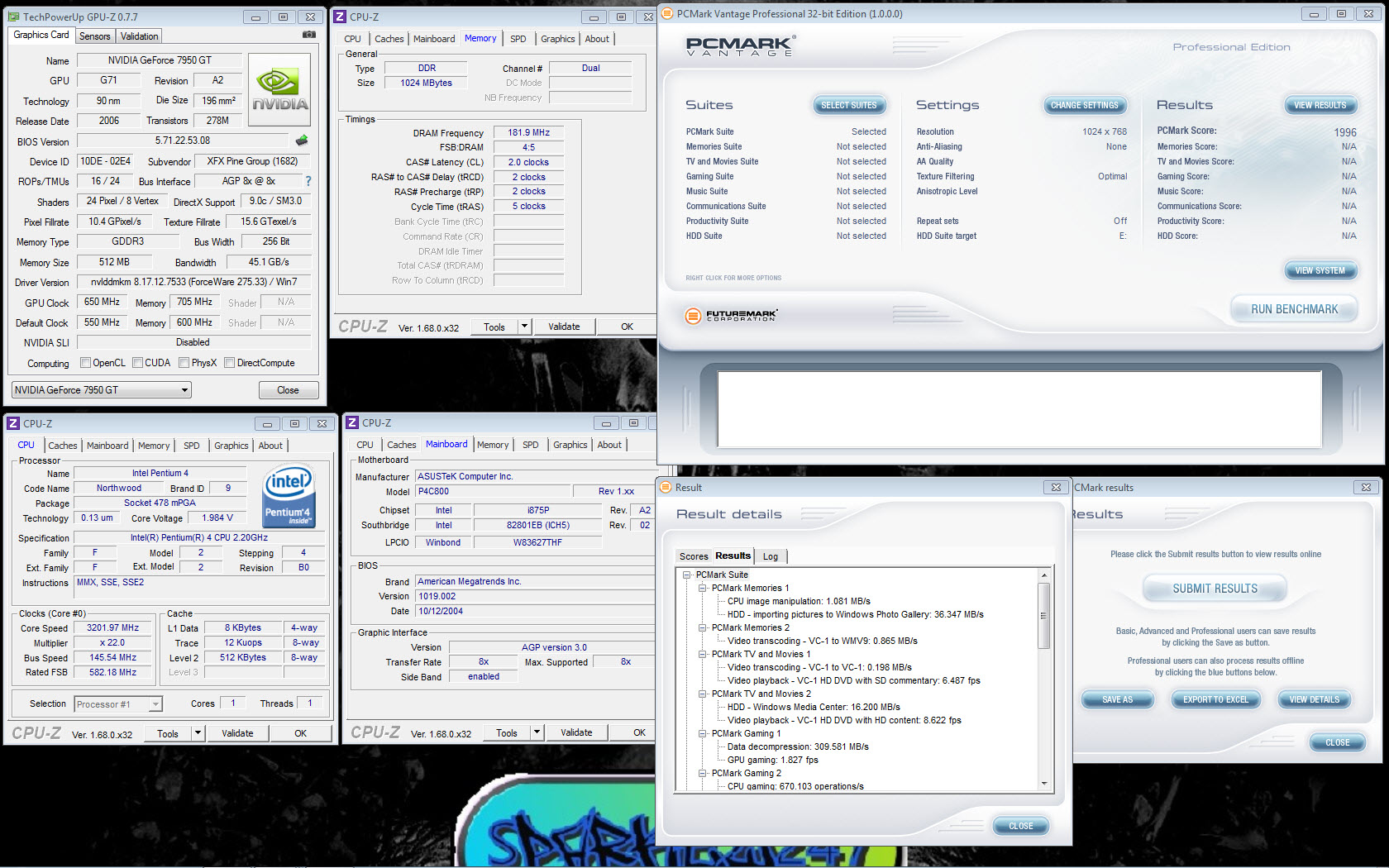Click the Result window title icon

click(x=666, y=487)
